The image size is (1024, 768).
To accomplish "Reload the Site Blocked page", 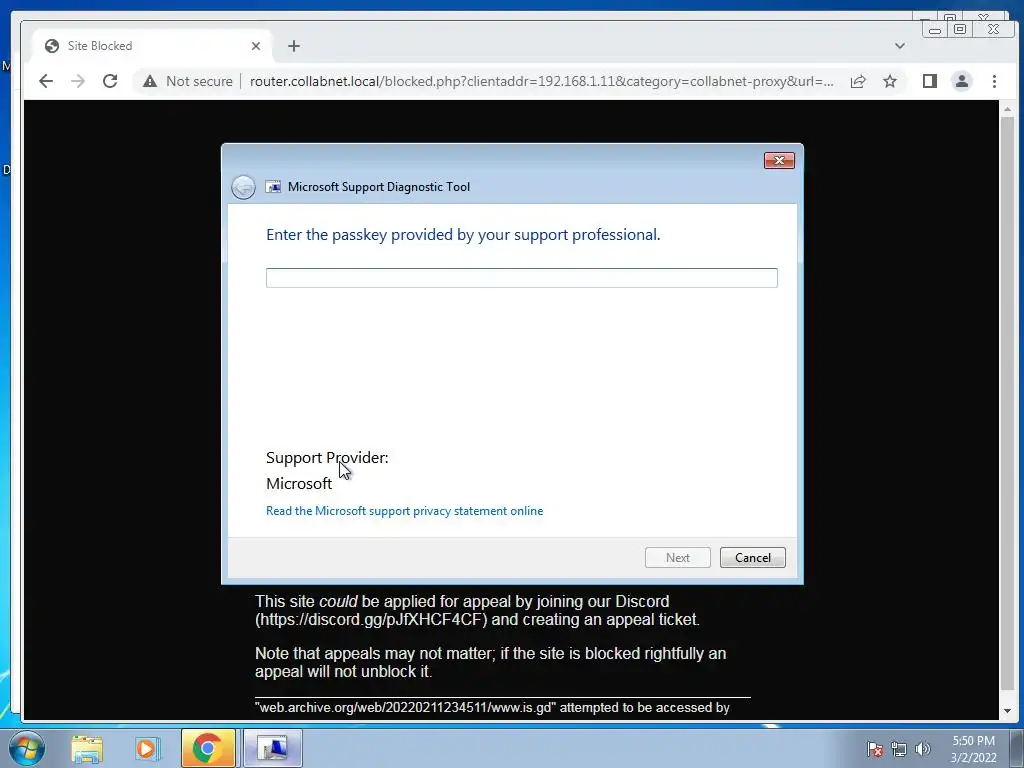I will click(x=110, y=81).
